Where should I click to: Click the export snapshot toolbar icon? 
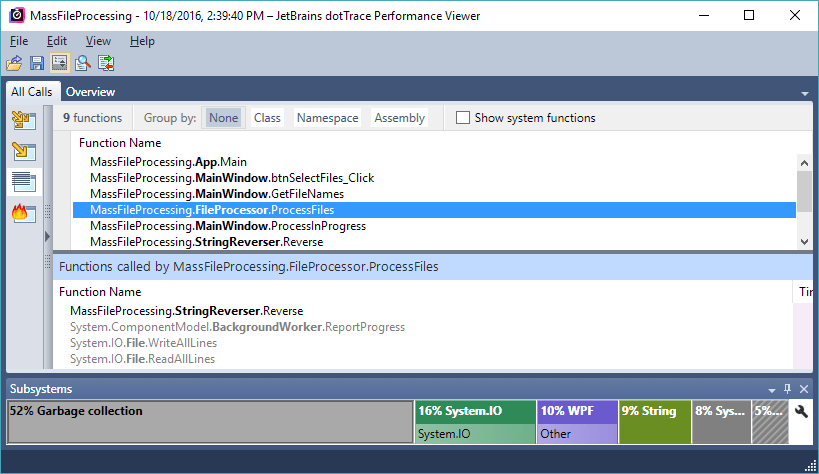tap(106, 63)
